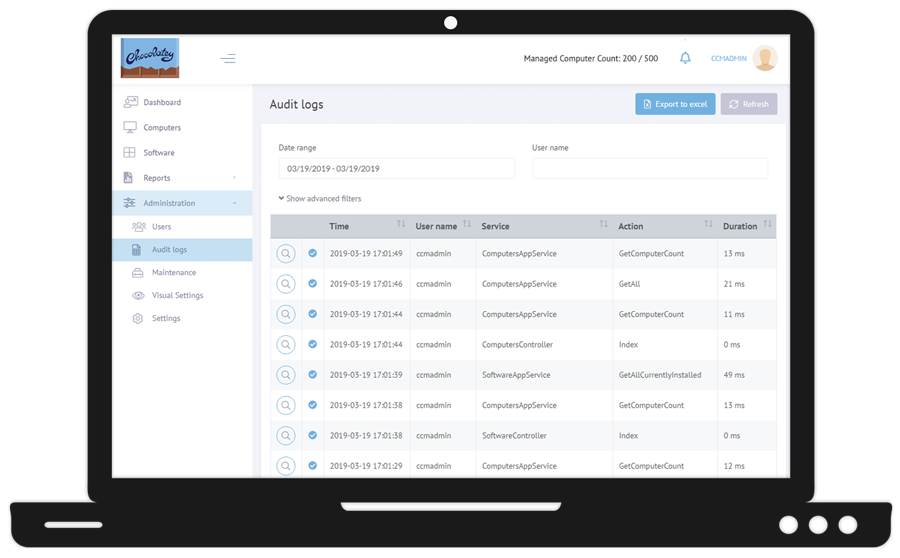
Task: Open Dashboard from the sidebar
Action: coord(161,102)
